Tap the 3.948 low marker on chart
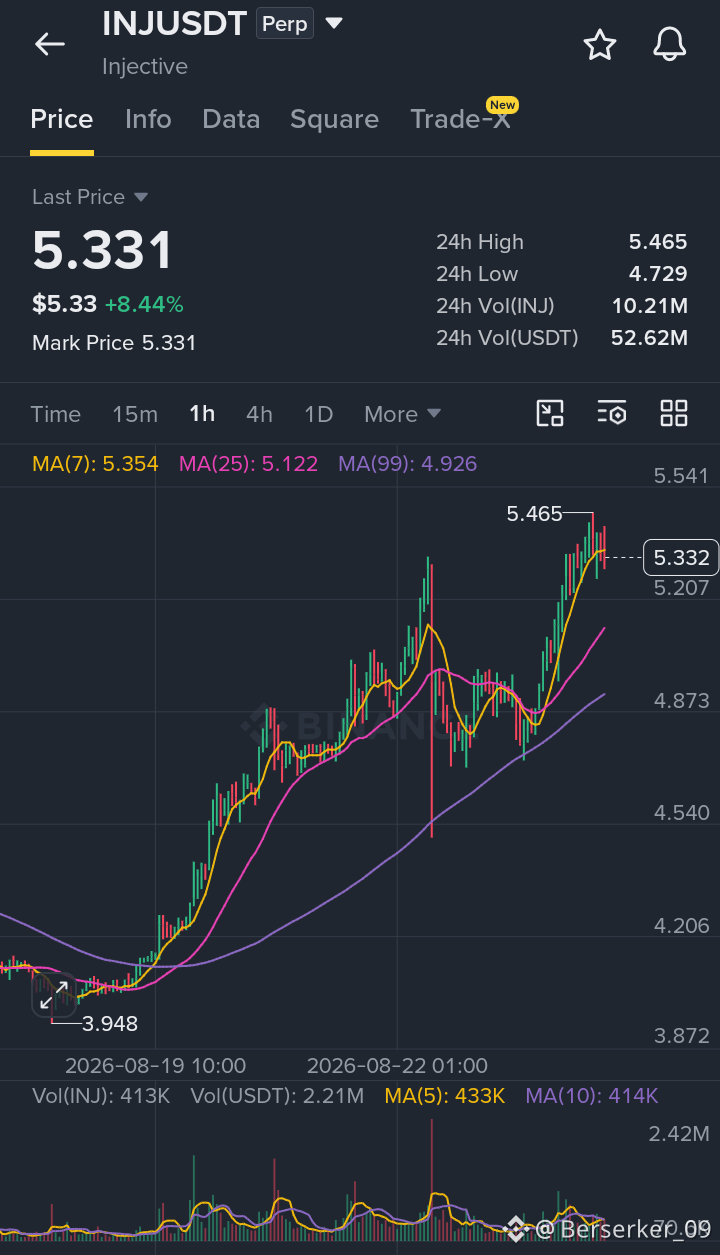Viewport: 720px width, 1255px height. (x=110, y=1023)
